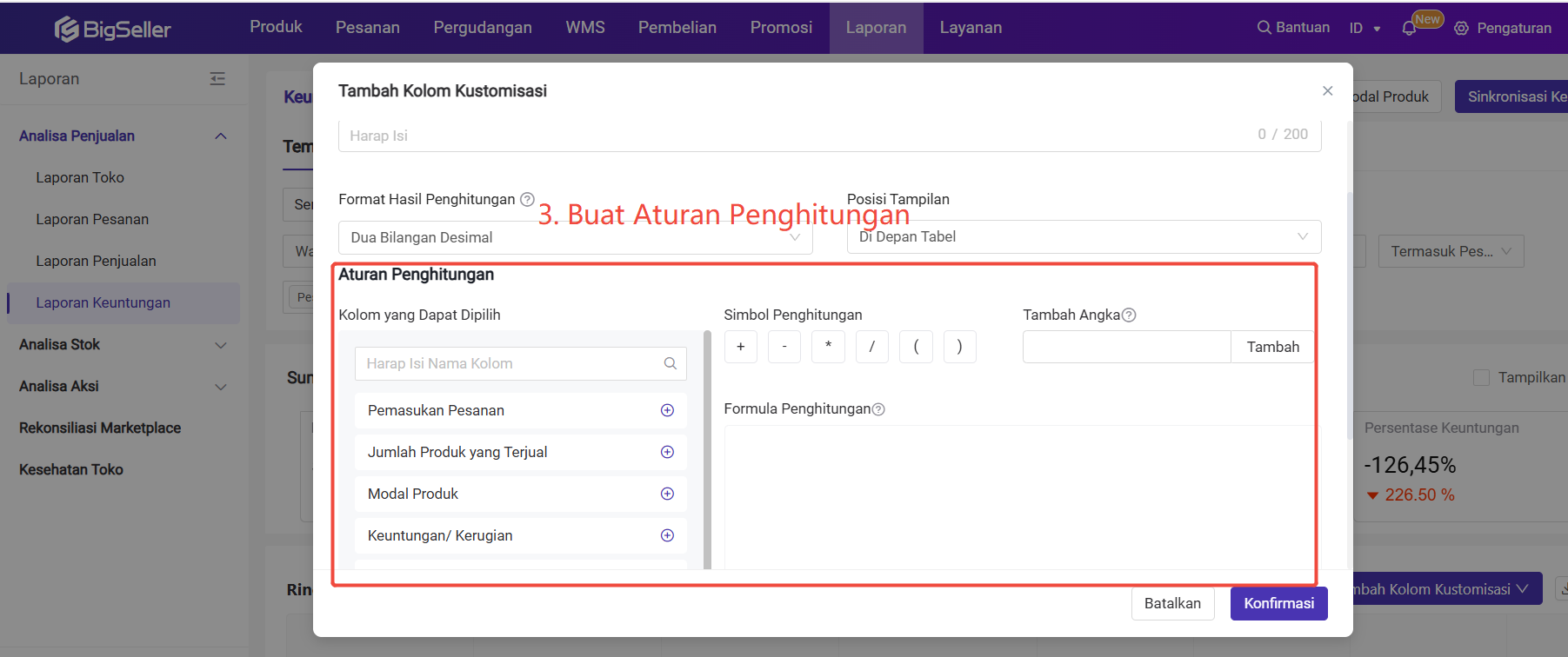Go to the Pergudangan menu
1568x657 pixels.
pyautogui.click(x=483, y=28)
